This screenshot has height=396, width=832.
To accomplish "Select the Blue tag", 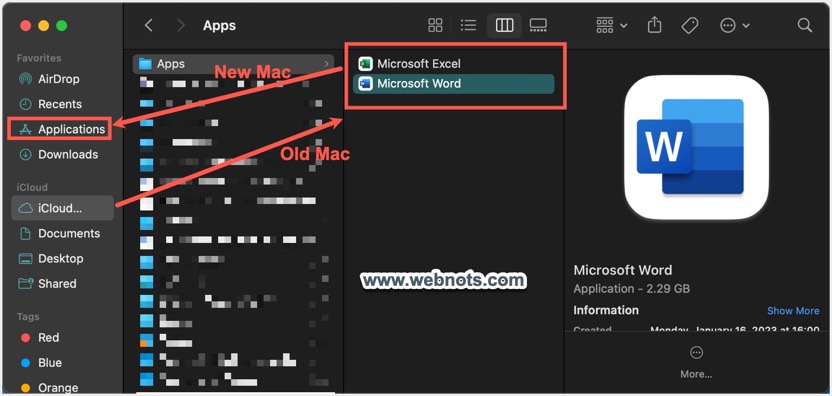I will pos(41,363).
